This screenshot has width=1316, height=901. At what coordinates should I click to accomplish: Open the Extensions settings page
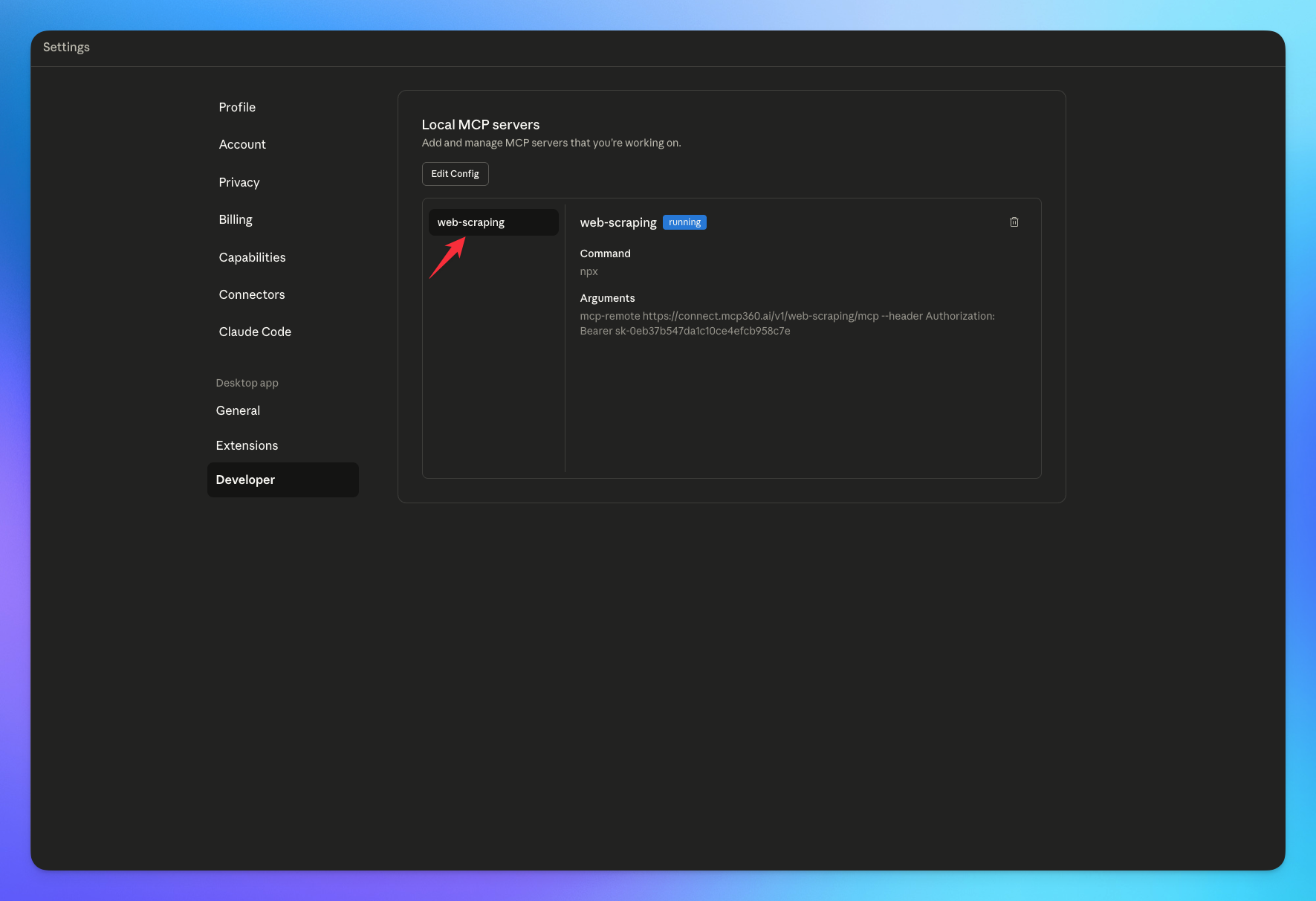tap(247, 445)
